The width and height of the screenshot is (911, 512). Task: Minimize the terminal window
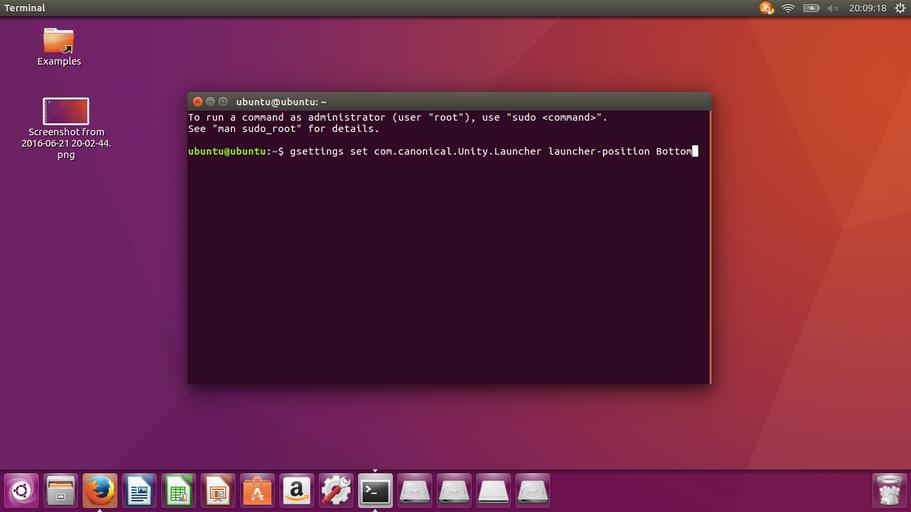[x=210, y=102]
